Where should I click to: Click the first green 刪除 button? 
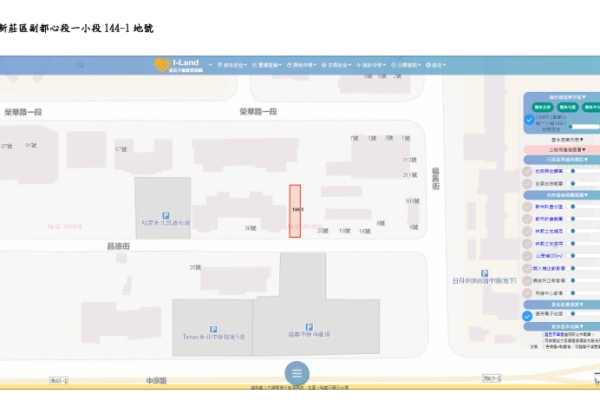click(543, 107)
